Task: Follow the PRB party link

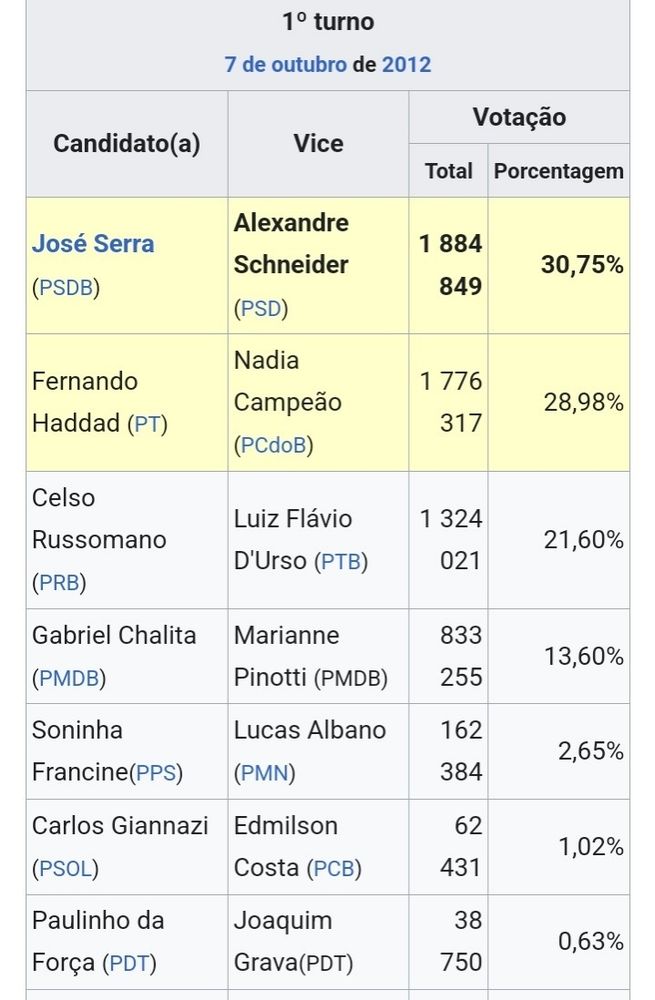Action: click(x=60, y=582)
